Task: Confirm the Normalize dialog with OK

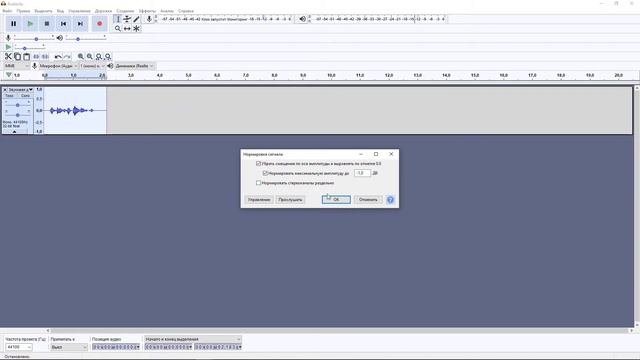Action: 336,200
